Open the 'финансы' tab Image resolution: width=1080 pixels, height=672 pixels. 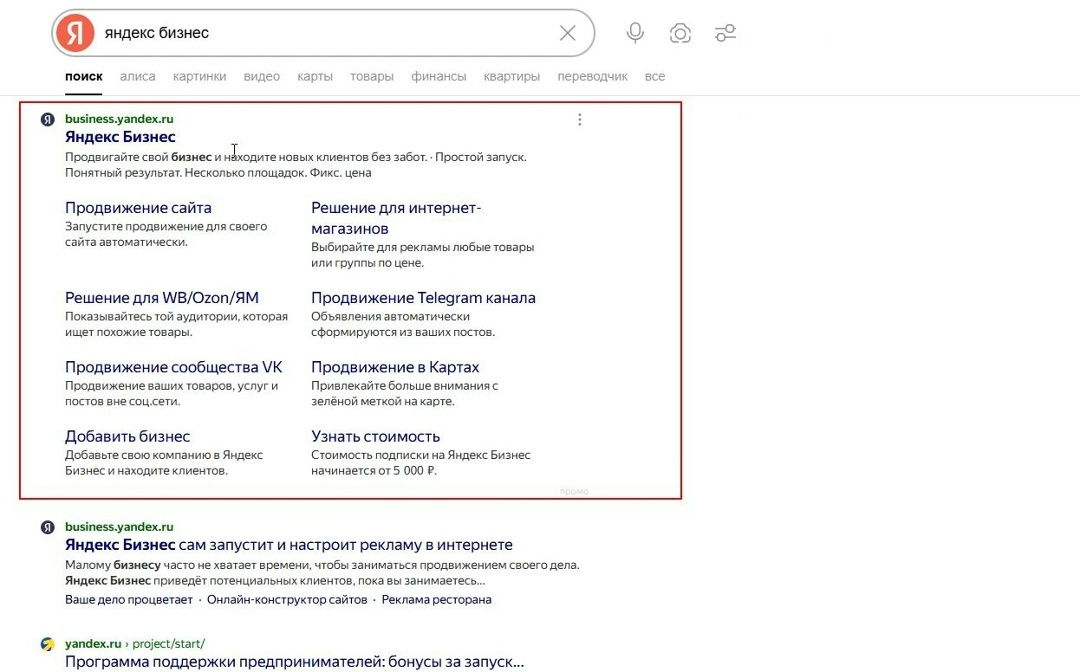(x=439, y=76)
